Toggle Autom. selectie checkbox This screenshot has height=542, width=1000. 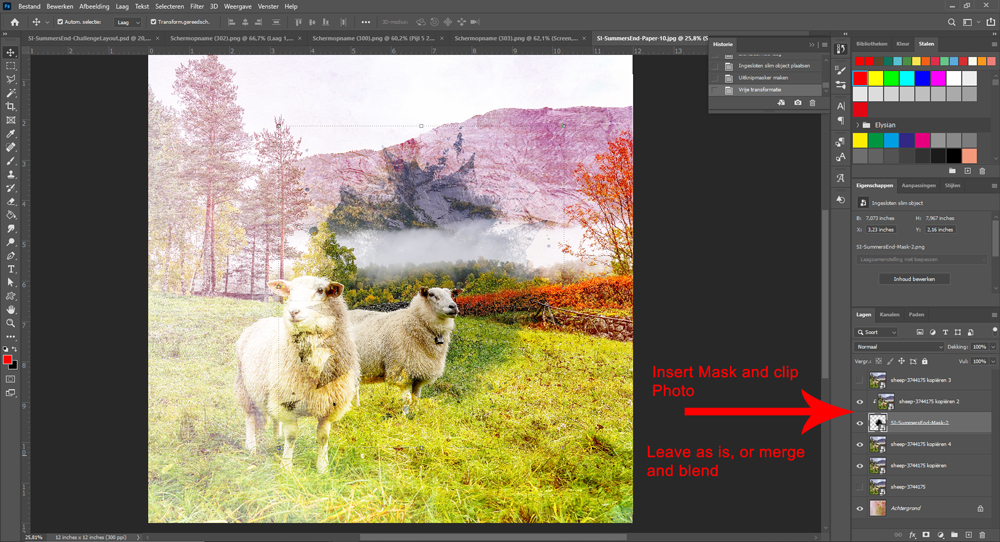[x=60, y=22]
